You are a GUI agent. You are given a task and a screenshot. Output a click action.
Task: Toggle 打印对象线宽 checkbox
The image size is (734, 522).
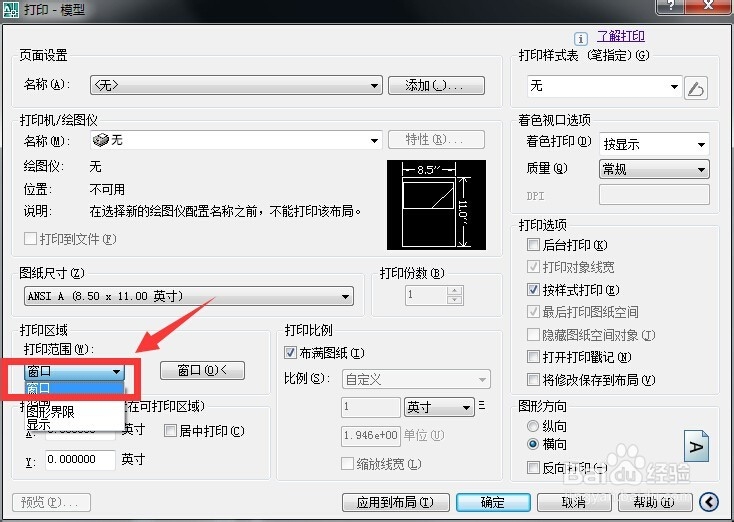[533, 267]
